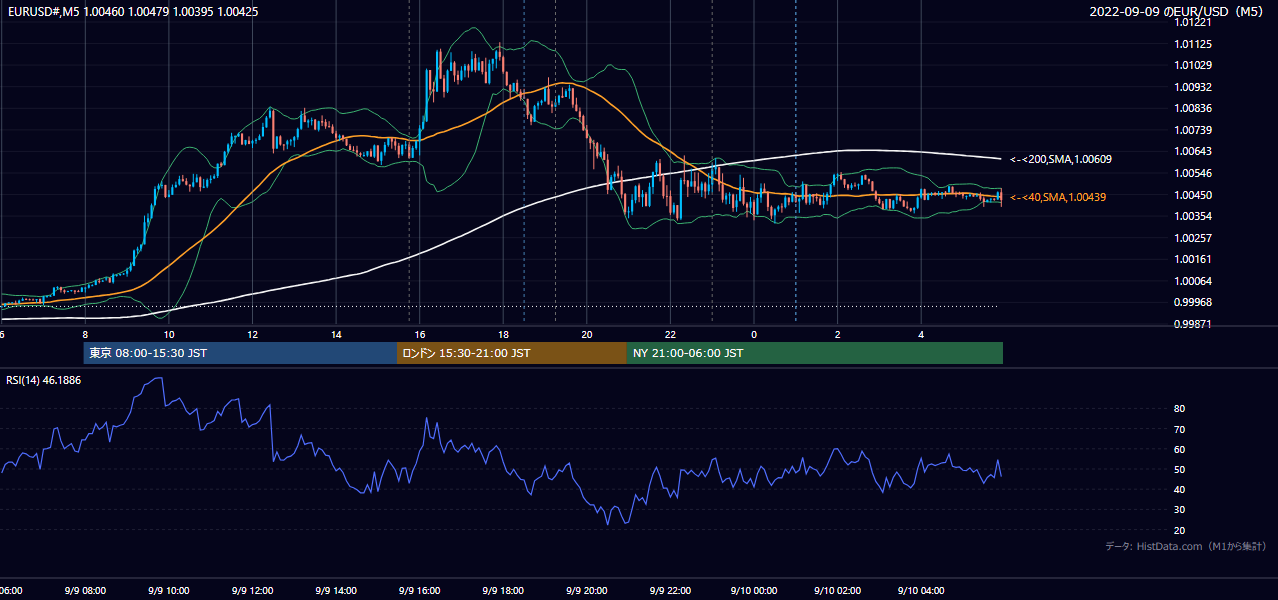Click the 9/10 02:00 date label
Image resolution: width=1278 pixels, height=600 pixels.
click(x=837, y=591)
